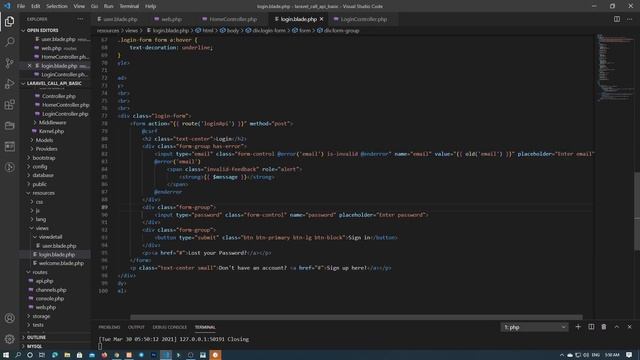Open the Selection menu
This screenshot has width=640, height=360.
(x=57, y=6)
